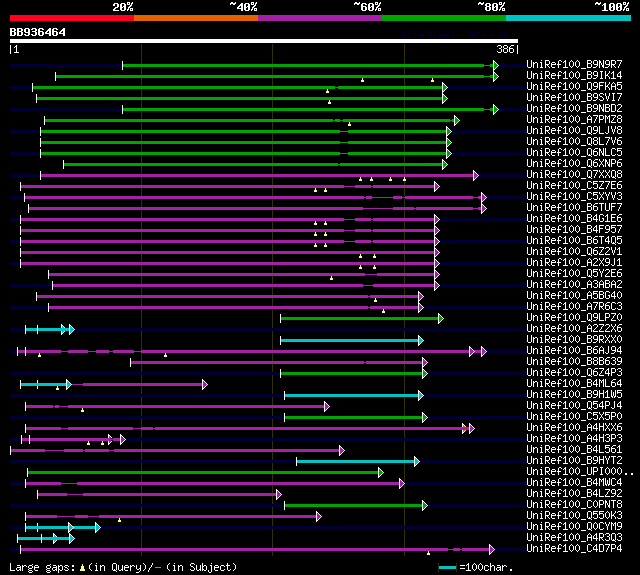Select the UniRef100_Q6XNP6 label
The height and width of the screenshot is (575, 640).
click(x=574, y=164)
